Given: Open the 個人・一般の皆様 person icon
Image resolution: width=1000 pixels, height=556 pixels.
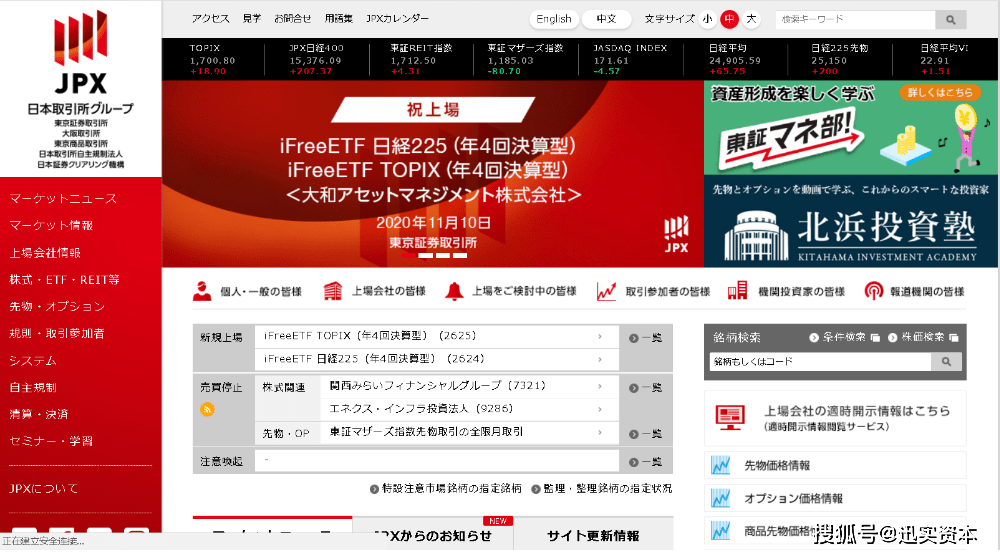Looking at the screenshot, I should click(202, 291).
